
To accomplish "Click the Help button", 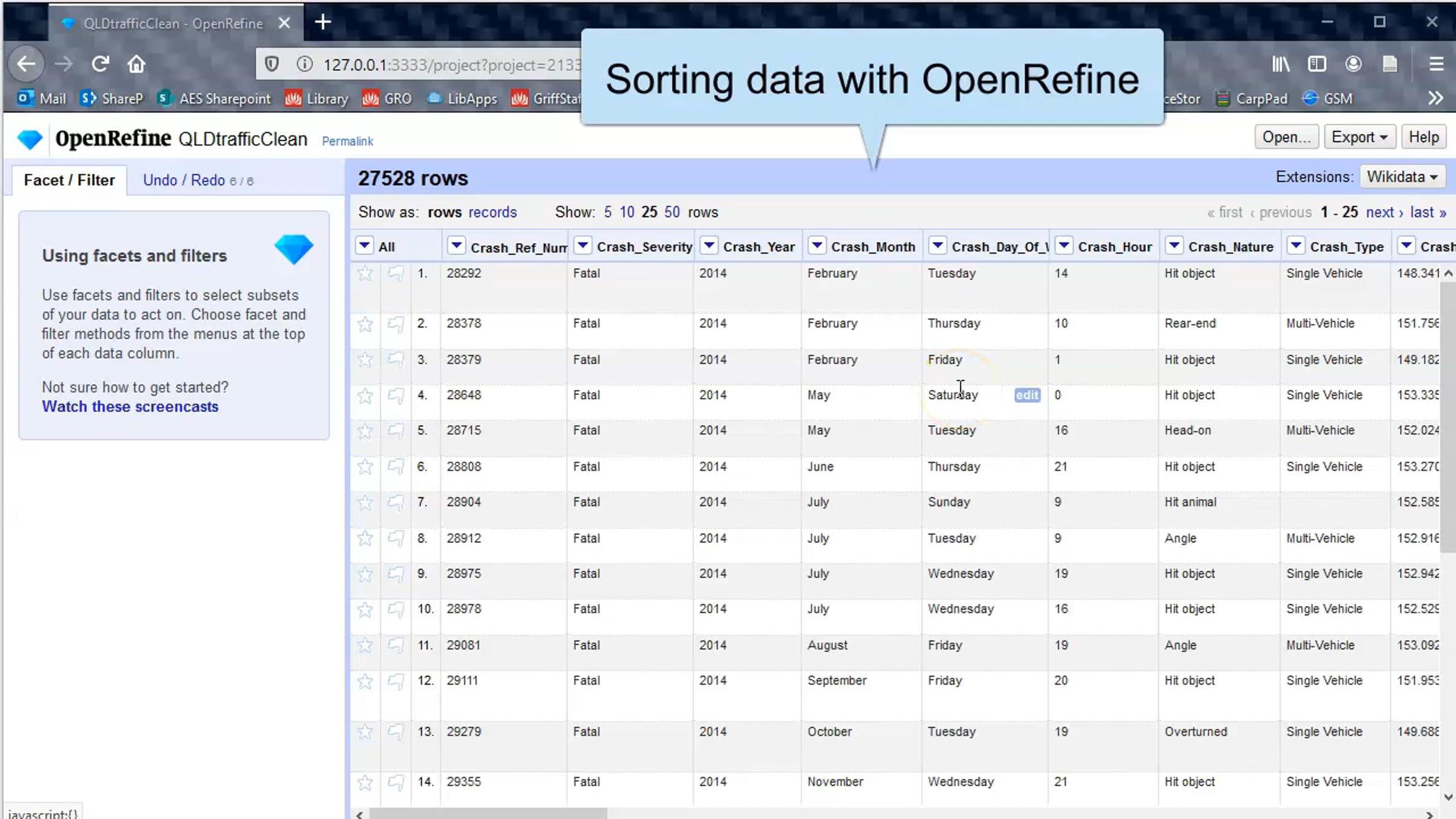I will [x=1424, y=137].
